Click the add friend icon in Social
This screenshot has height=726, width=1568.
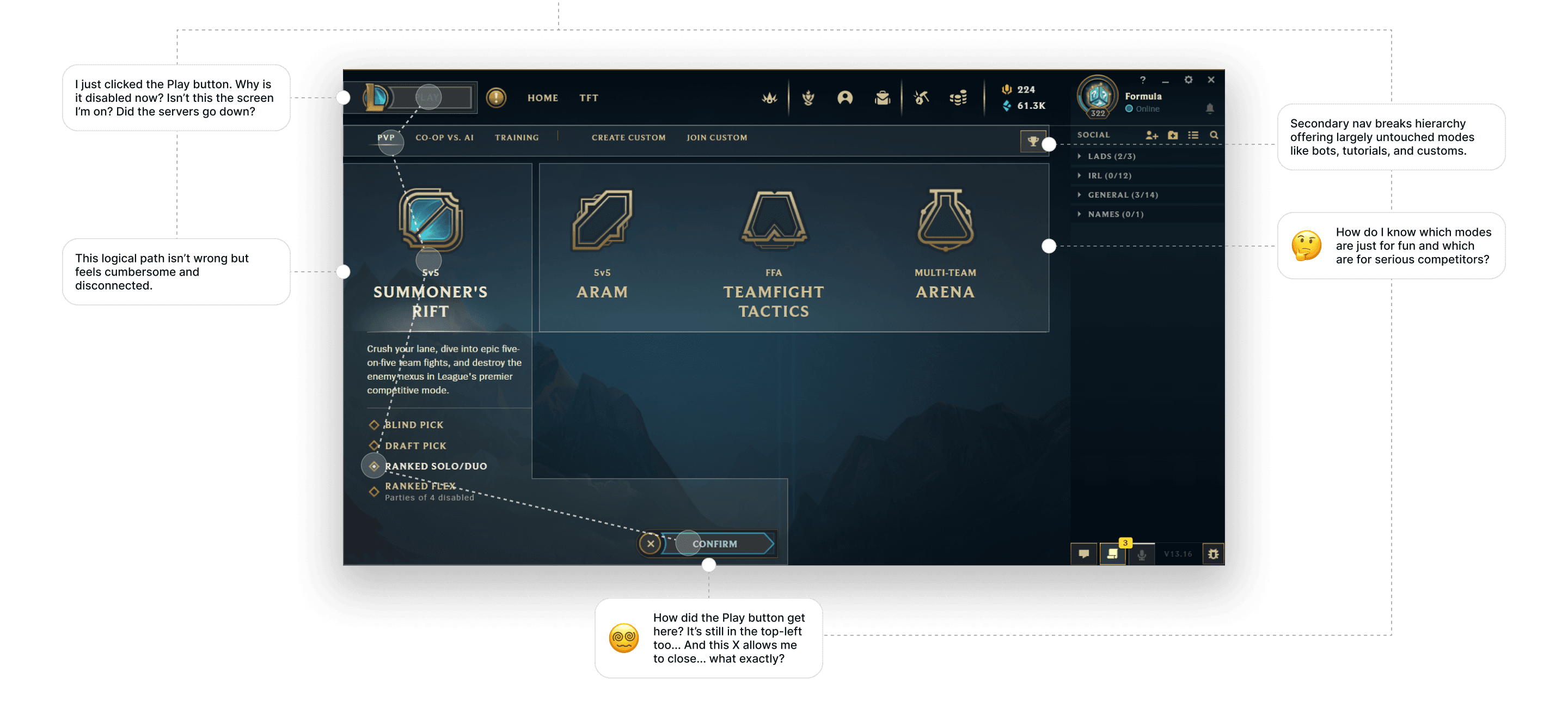(1151, 135)
